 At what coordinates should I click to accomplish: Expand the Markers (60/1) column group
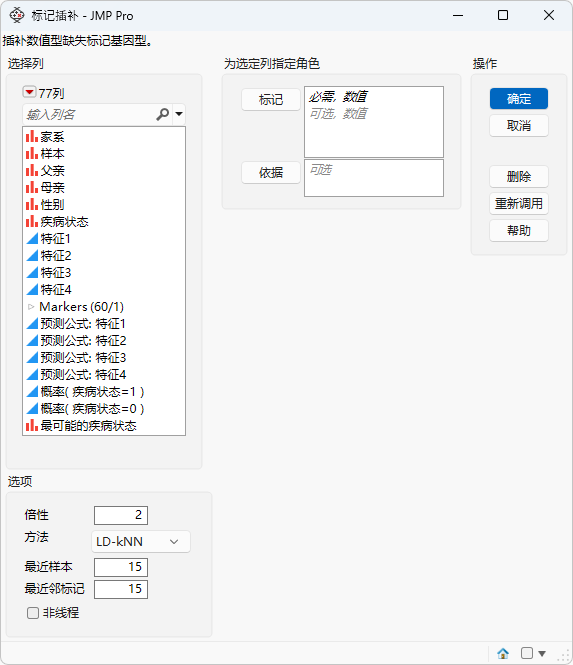point(31,307)
